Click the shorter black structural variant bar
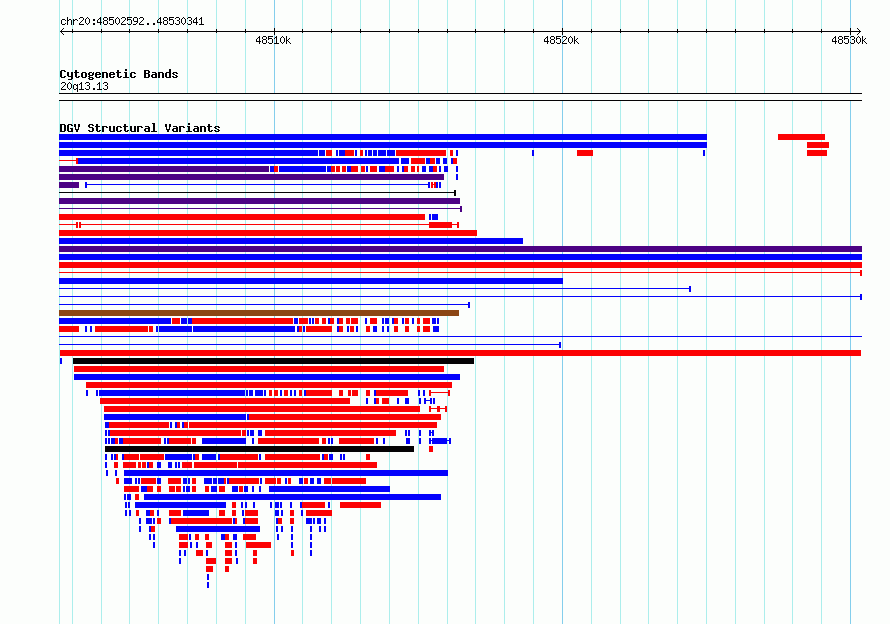The width and height of the screenshot is (890, 624). pyautogui.click(x=259, y=449)
